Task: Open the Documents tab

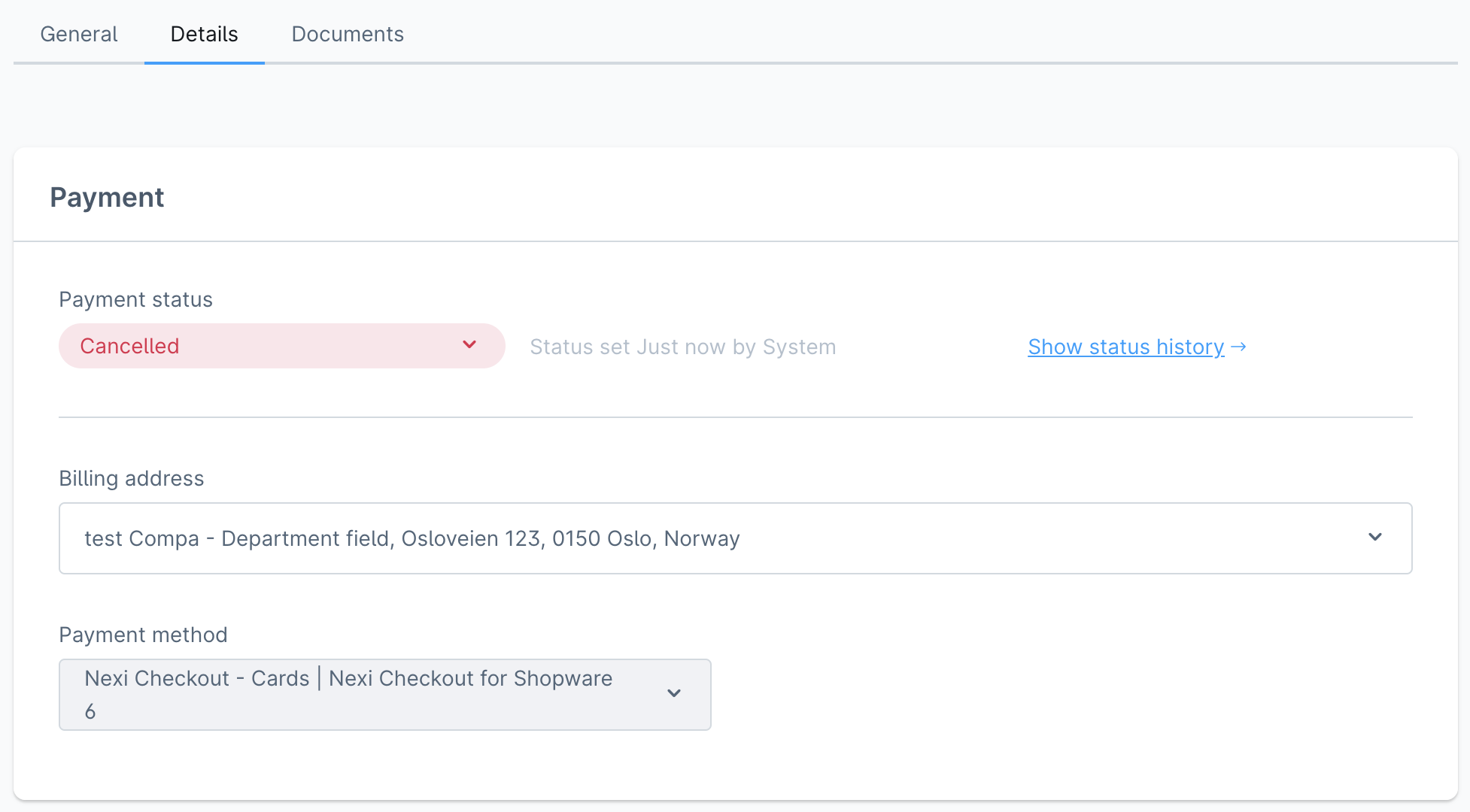Action: tap(347, 34)
